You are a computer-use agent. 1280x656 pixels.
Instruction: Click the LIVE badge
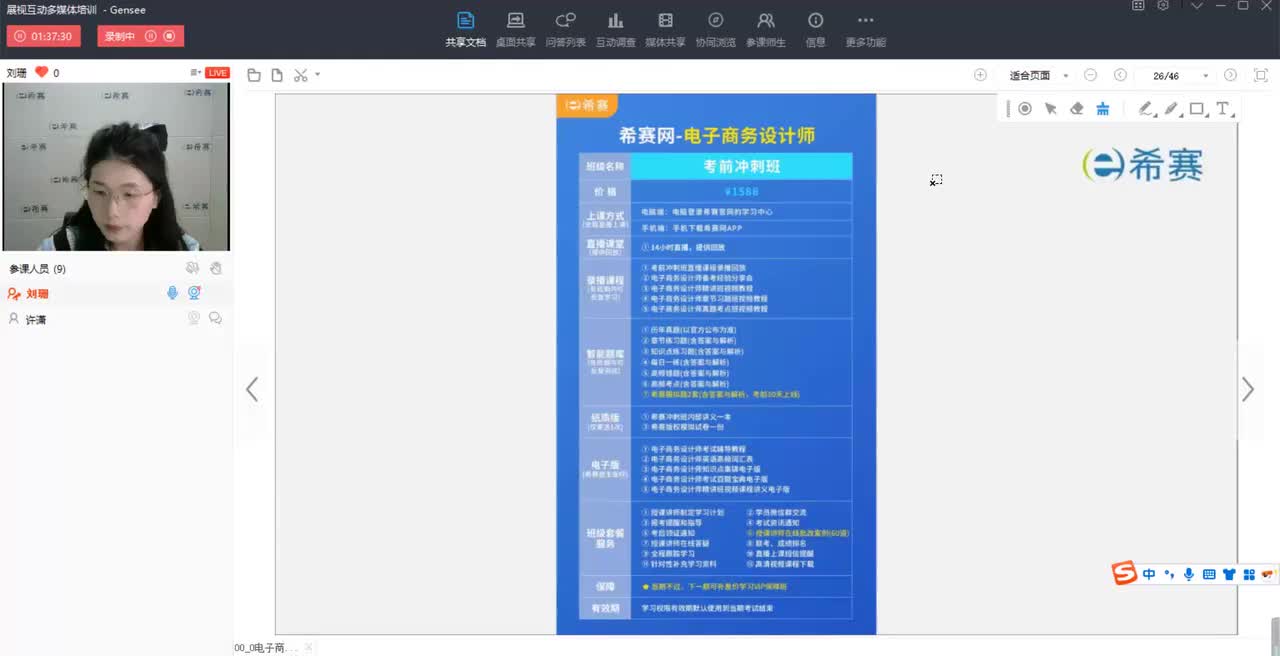pos(217,73)
